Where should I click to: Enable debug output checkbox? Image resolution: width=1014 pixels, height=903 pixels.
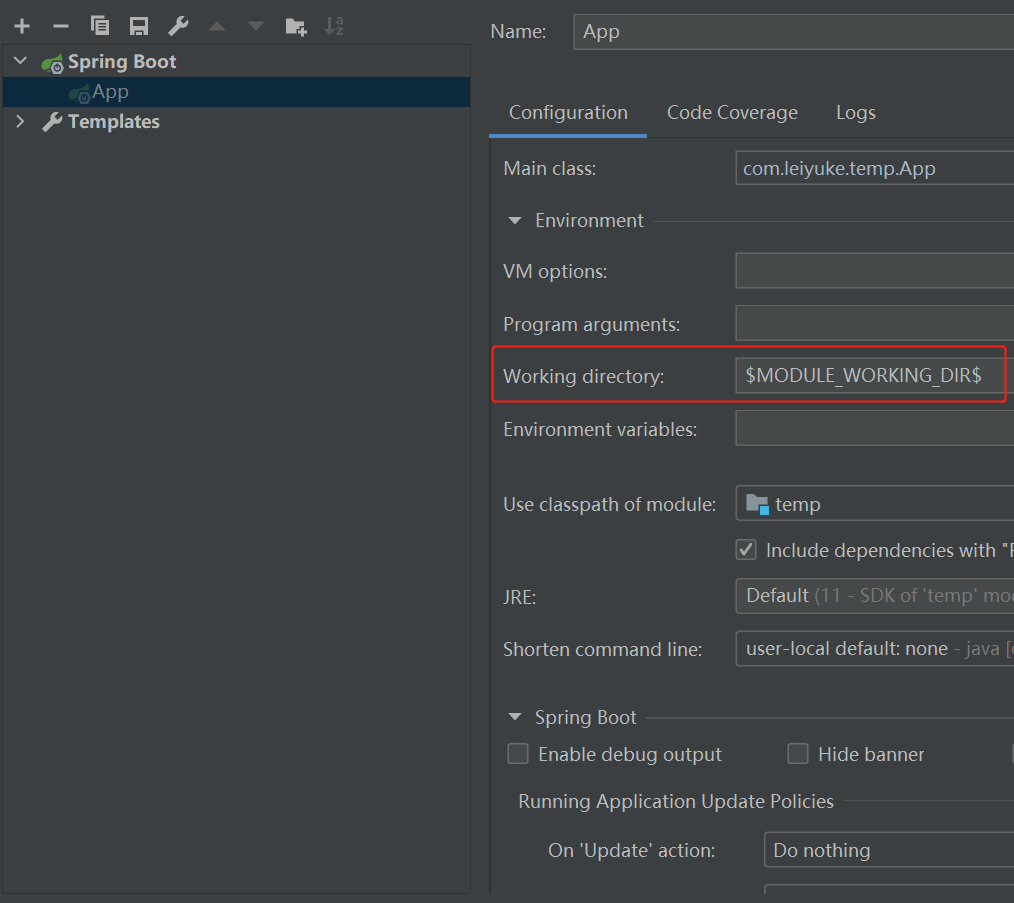[518, 754]
